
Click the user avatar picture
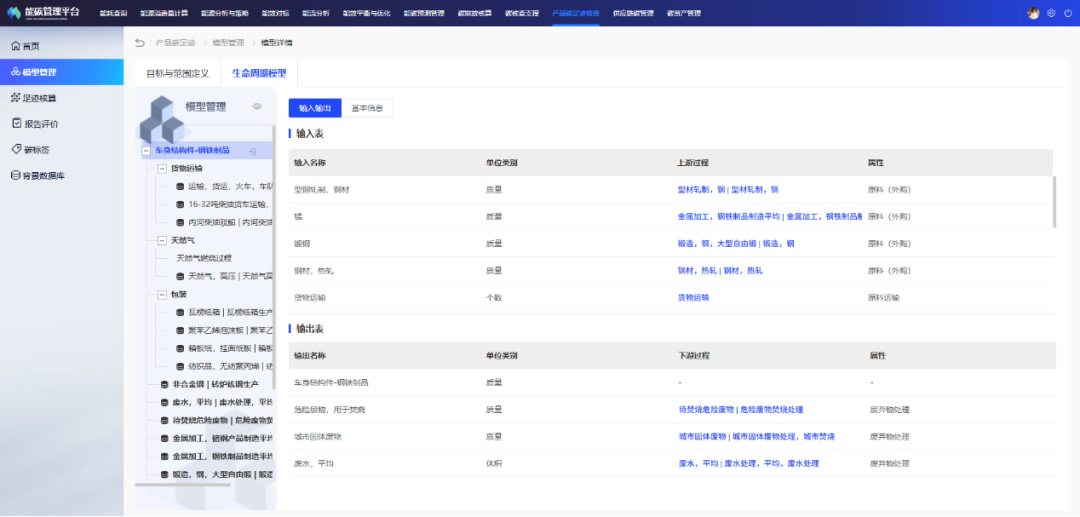pyautogui.click(x=1034, y=13)
